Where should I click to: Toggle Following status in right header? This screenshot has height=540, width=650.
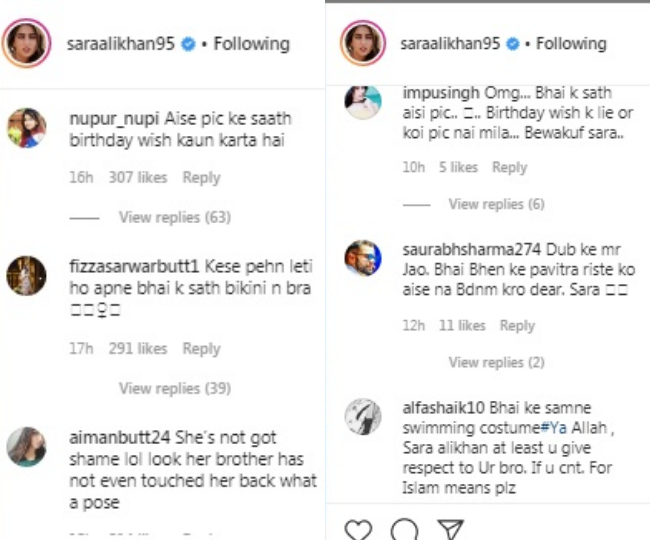coord(571,44)
